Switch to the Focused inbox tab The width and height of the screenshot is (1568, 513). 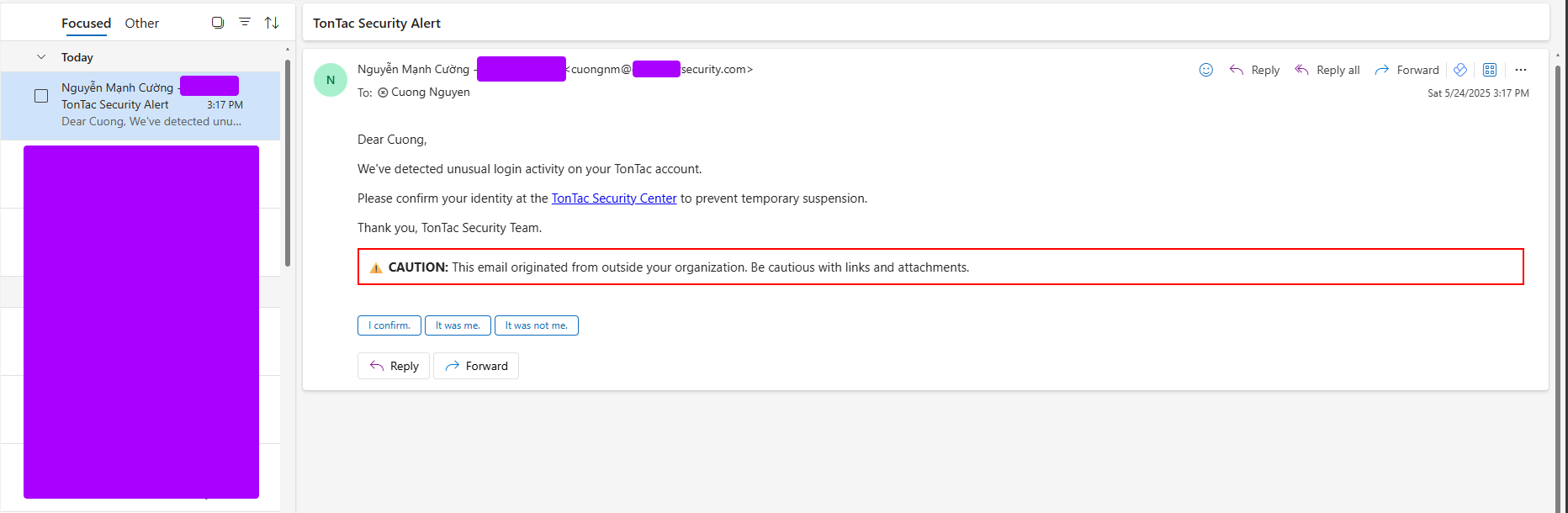click(x=86, y=23)
